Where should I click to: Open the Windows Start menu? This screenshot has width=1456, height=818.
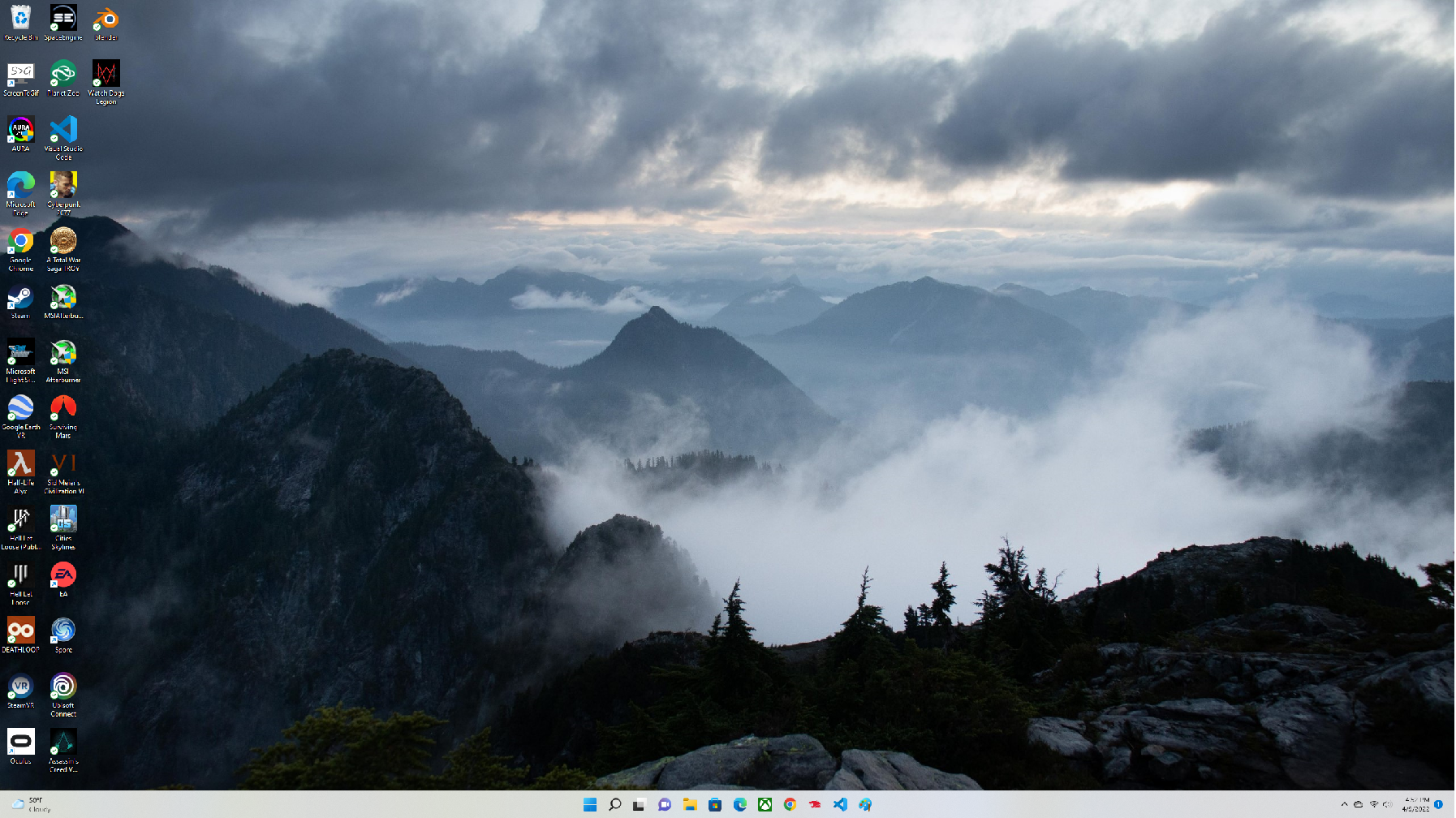click(590, 804)
